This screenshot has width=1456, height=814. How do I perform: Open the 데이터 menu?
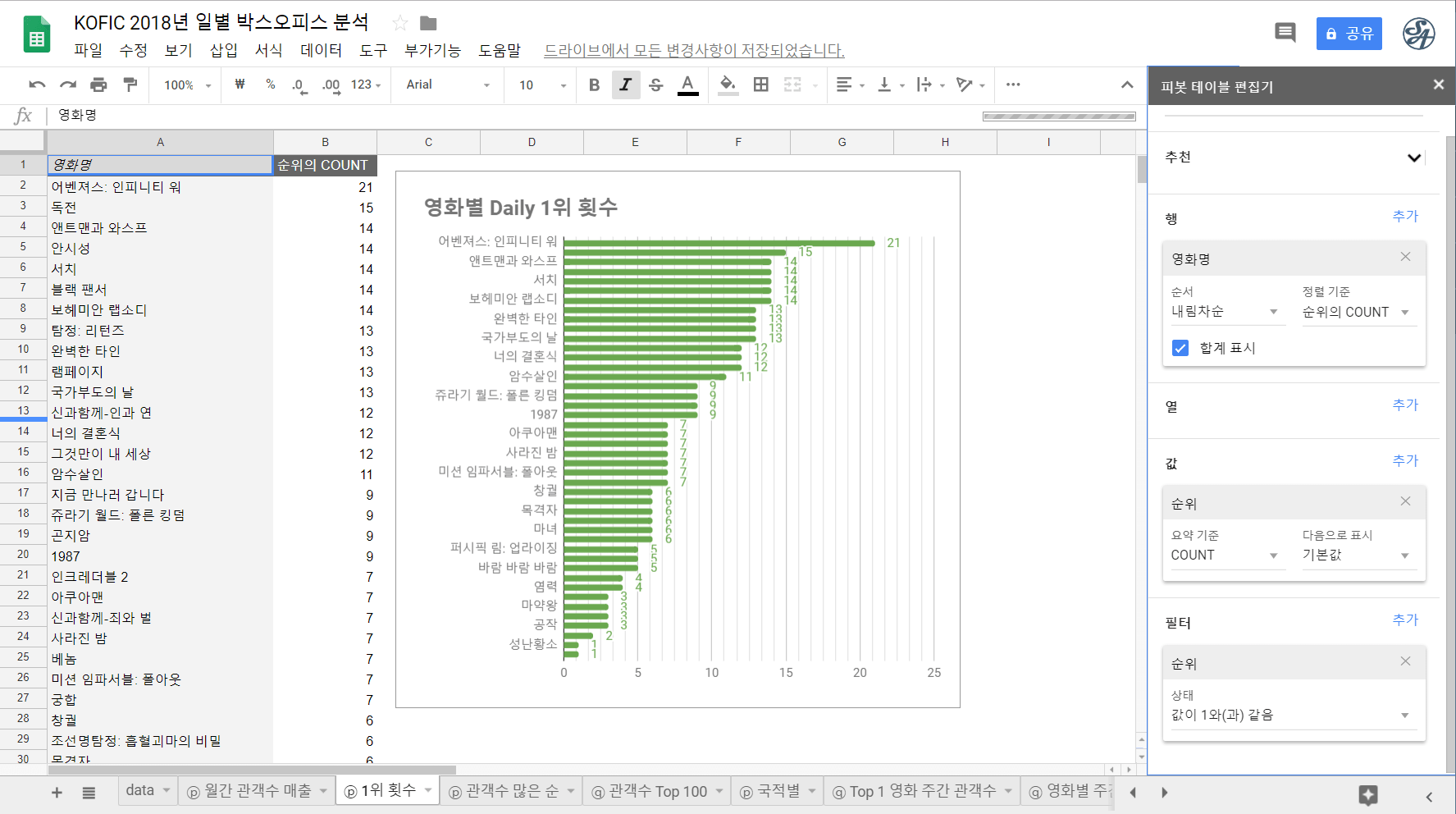(321, 50)
